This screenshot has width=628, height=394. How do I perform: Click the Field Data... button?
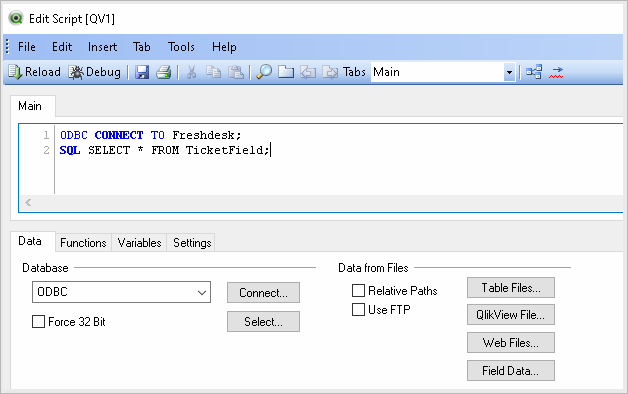511,371
